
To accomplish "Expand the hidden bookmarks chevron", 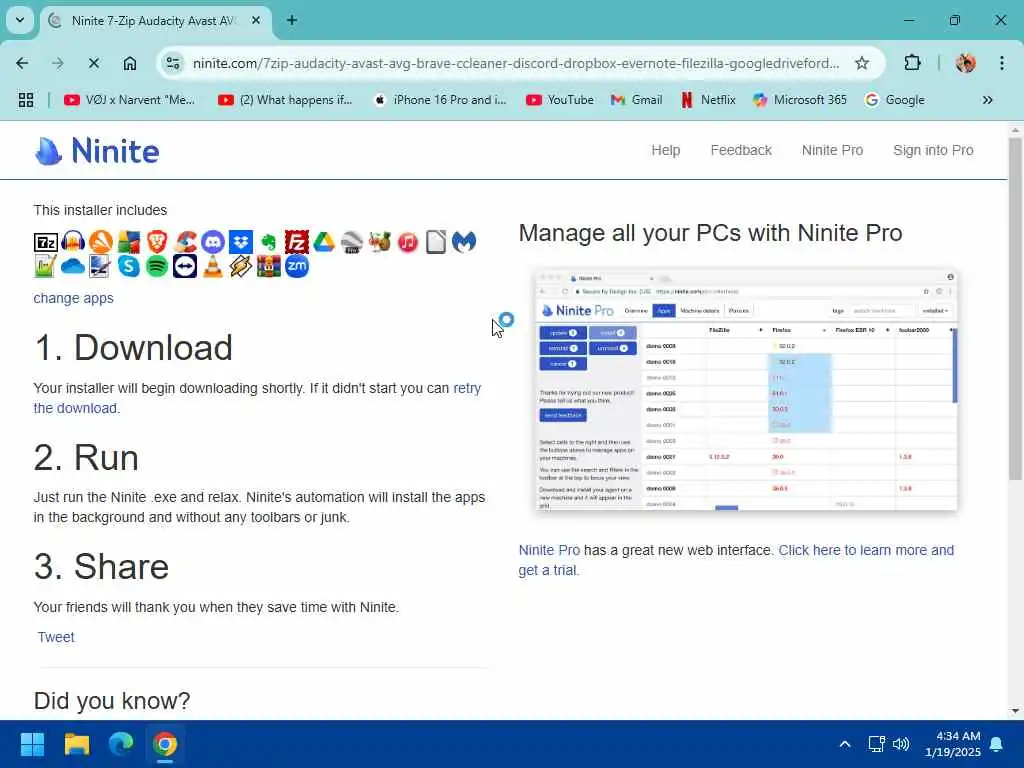I will [987, 100].
